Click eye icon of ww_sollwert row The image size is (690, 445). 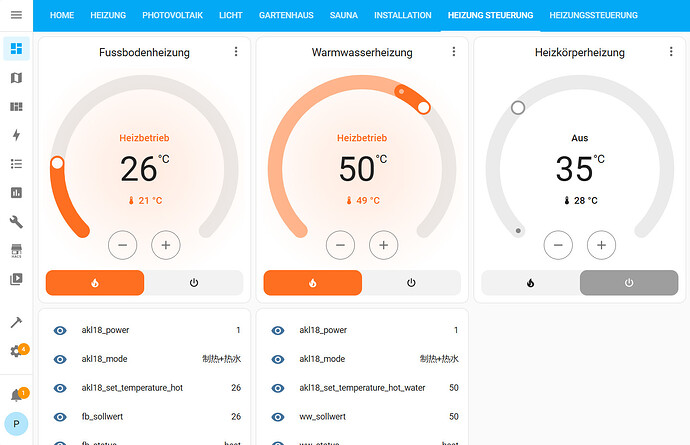278,417
